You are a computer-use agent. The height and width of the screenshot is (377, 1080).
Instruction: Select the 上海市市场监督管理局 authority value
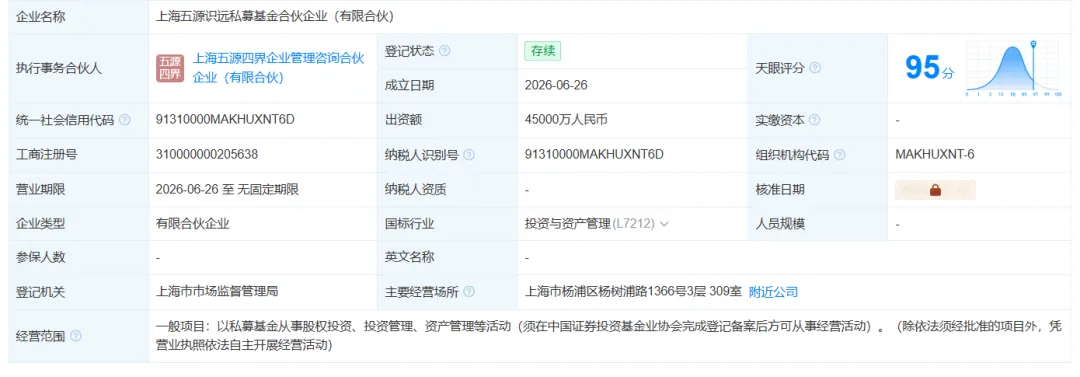217,292
